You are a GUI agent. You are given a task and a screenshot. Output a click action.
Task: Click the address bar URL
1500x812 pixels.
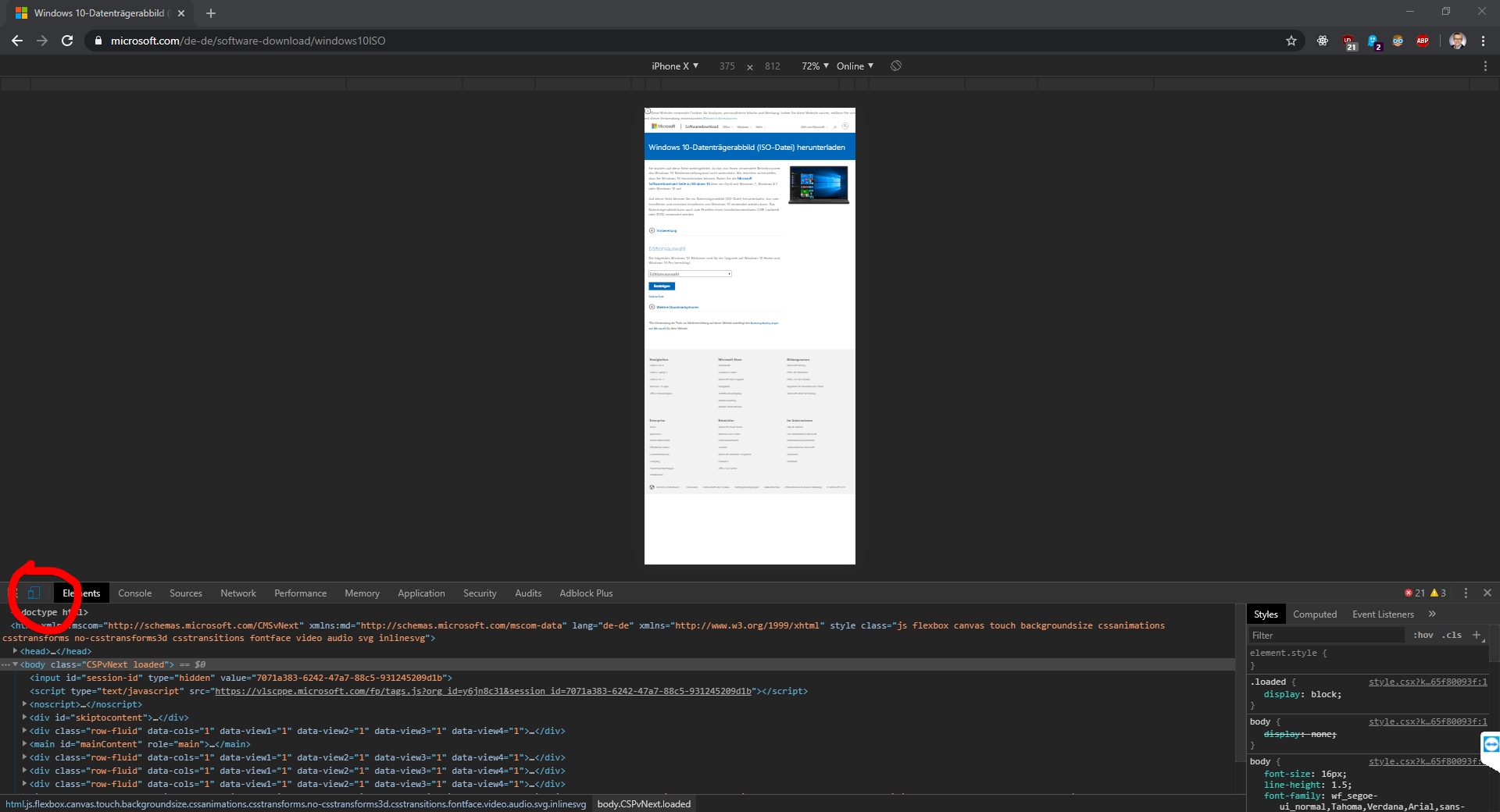click(248, 41)
